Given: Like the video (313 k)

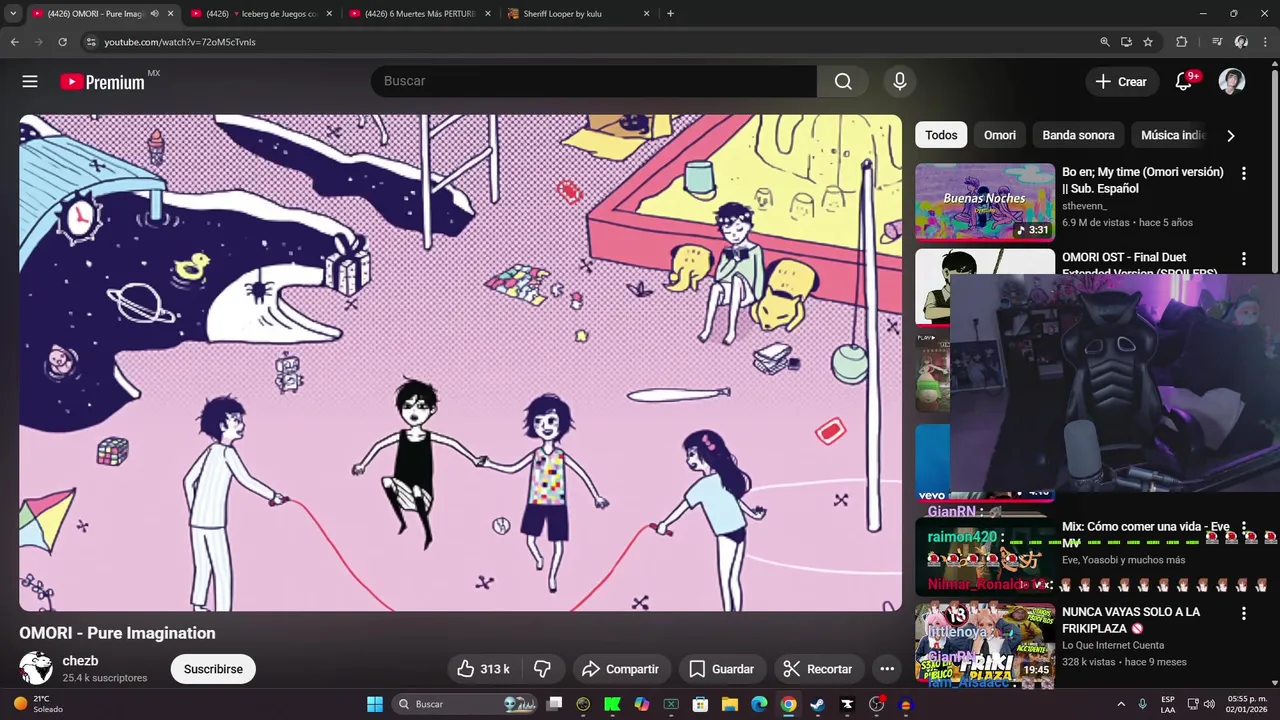Looking at the screenshot, I should tap(484, 669).
